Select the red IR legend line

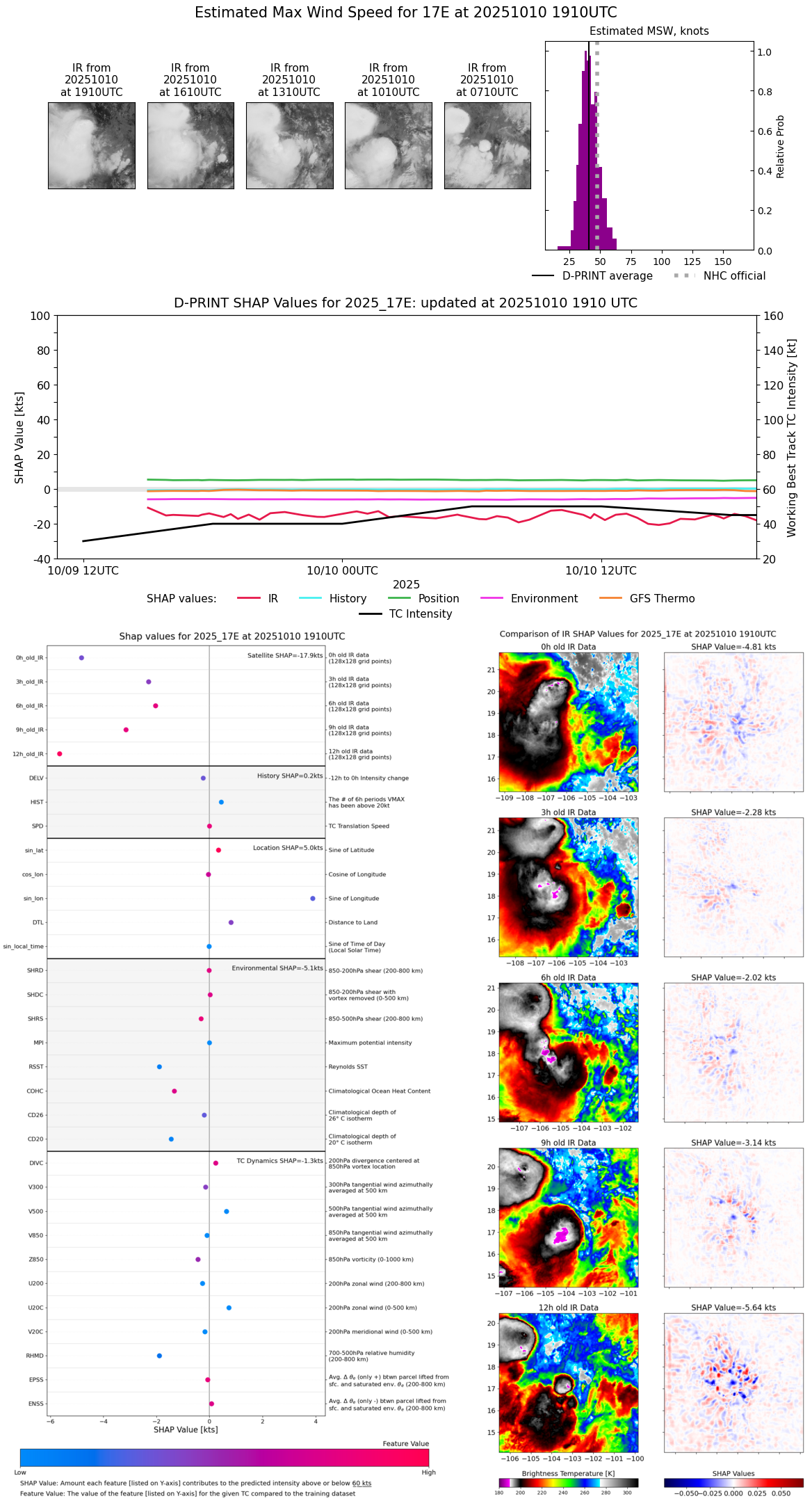(x=249, y=598)
